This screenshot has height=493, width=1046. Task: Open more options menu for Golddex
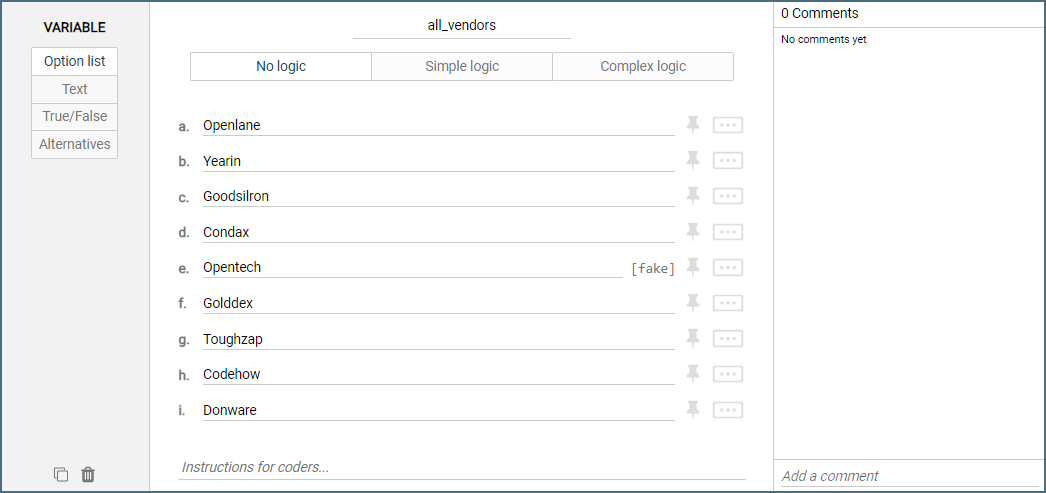[728, 303]
